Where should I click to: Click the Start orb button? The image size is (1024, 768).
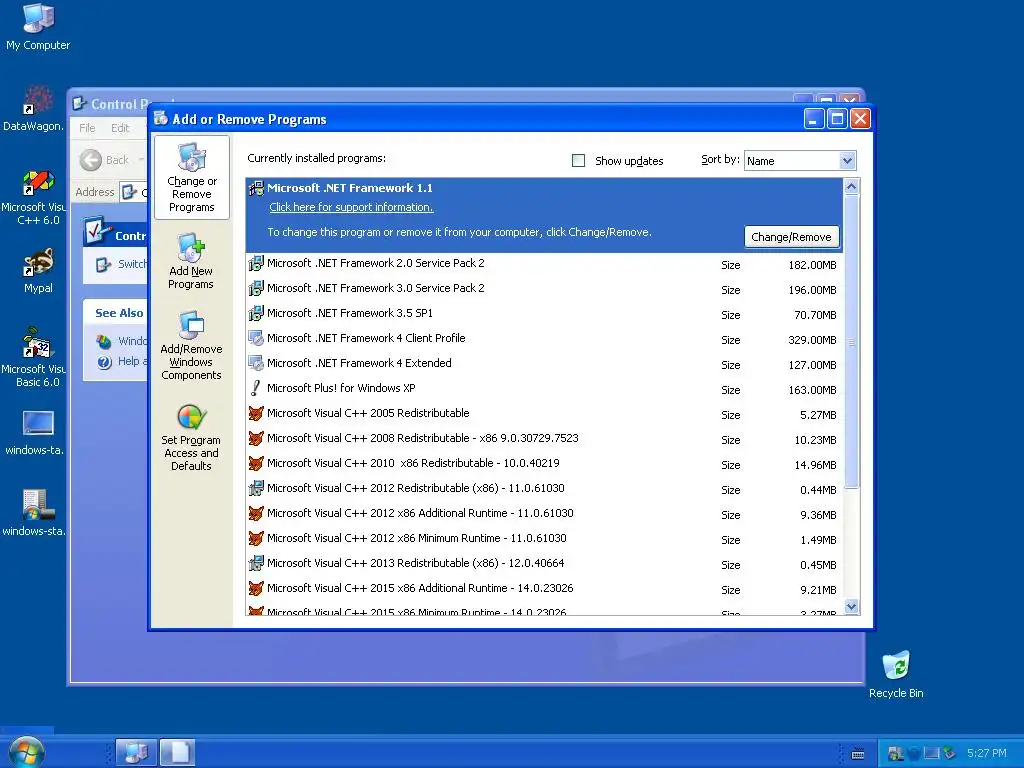click(26, 752)
